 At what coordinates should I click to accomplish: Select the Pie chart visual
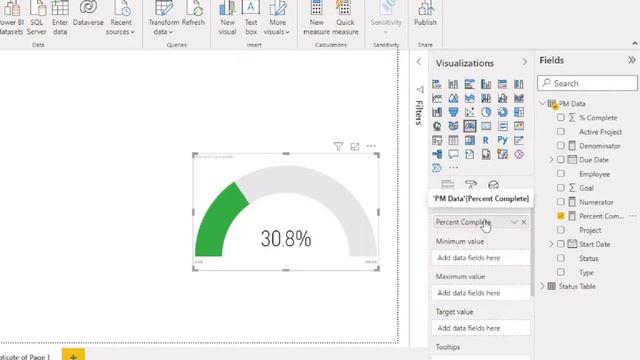point(486,112)
